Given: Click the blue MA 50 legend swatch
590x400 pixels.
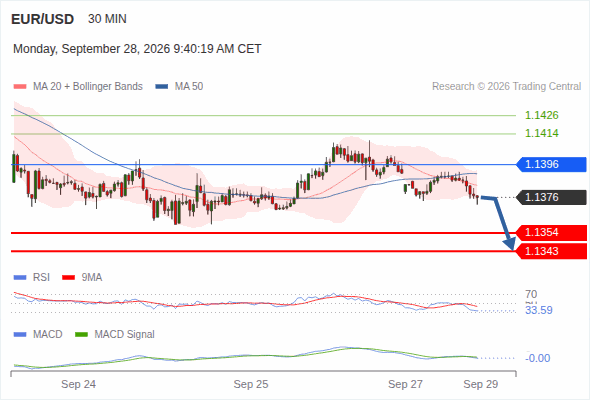Looking at the screenshot, I should [x=162, y=87].
